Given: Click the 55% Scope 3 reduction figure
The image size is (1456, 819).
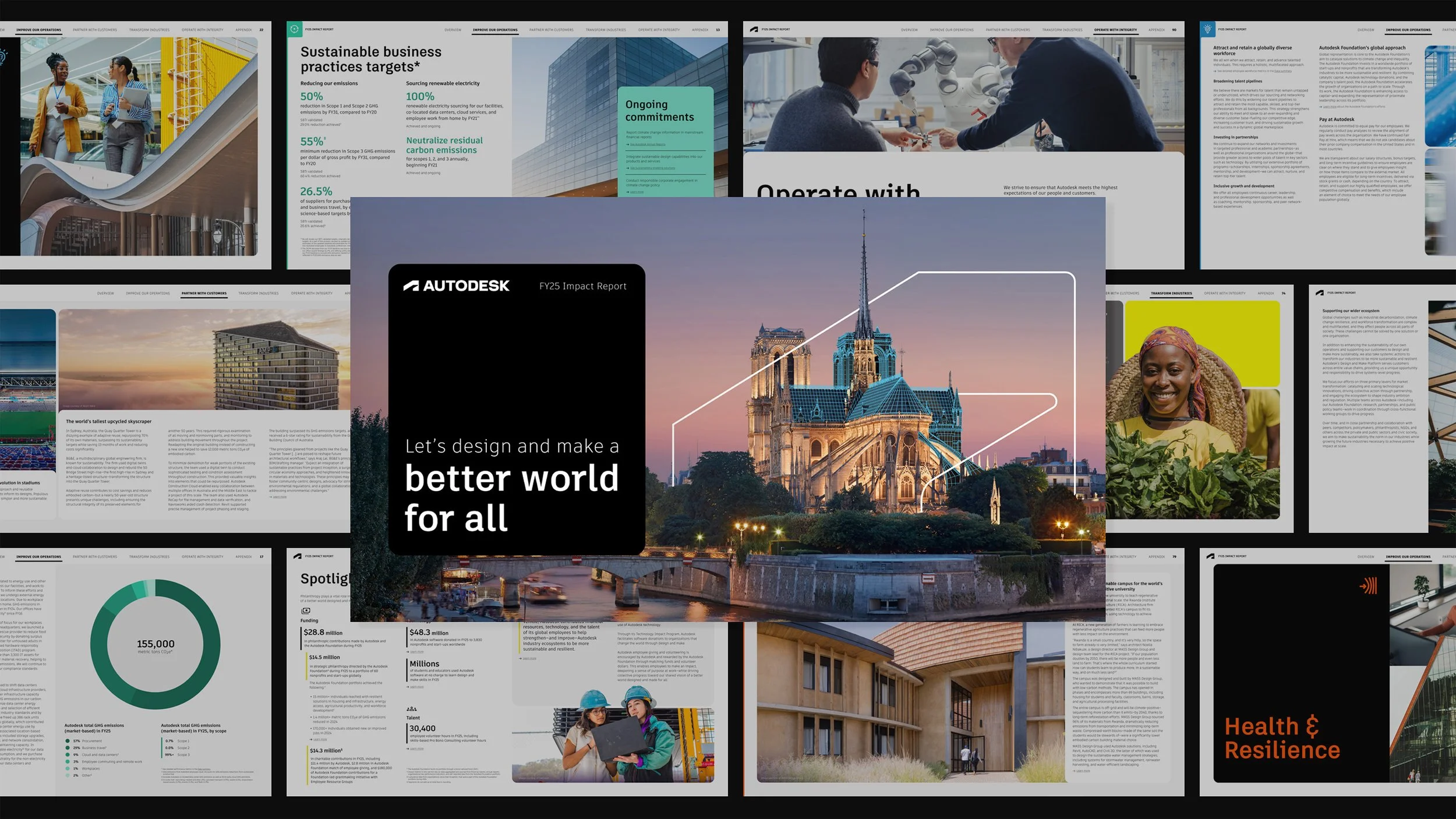Looking at the screenshot, I should pos(313,142).
